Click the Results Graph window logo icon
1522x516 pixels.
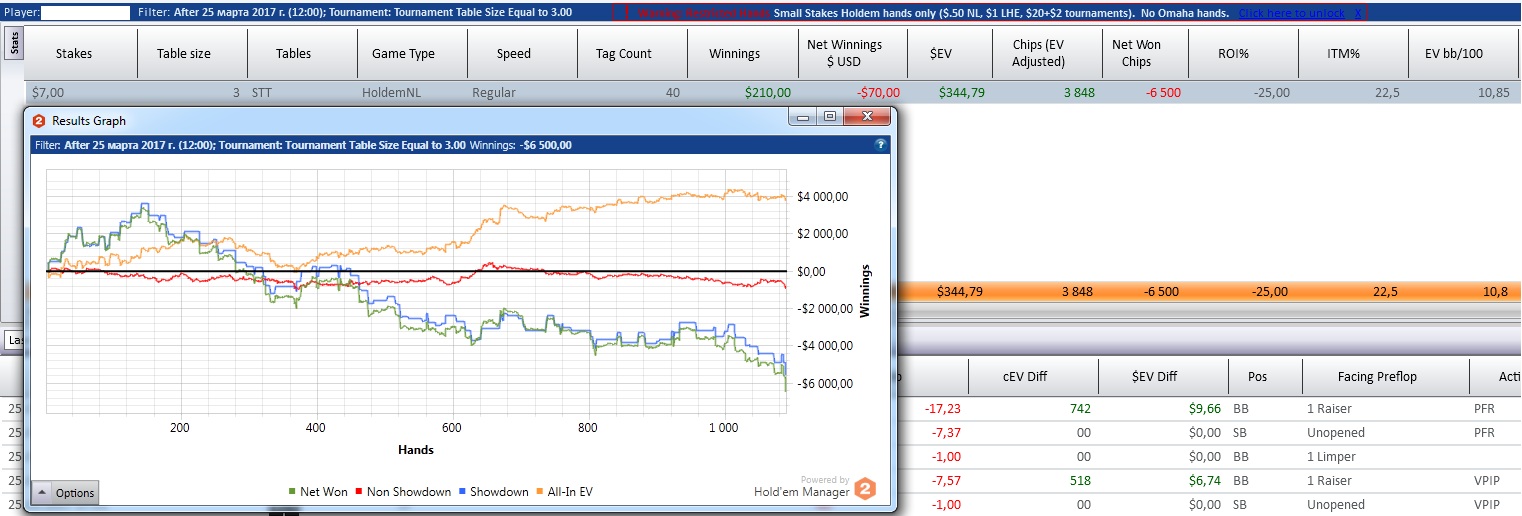(39, 121)
